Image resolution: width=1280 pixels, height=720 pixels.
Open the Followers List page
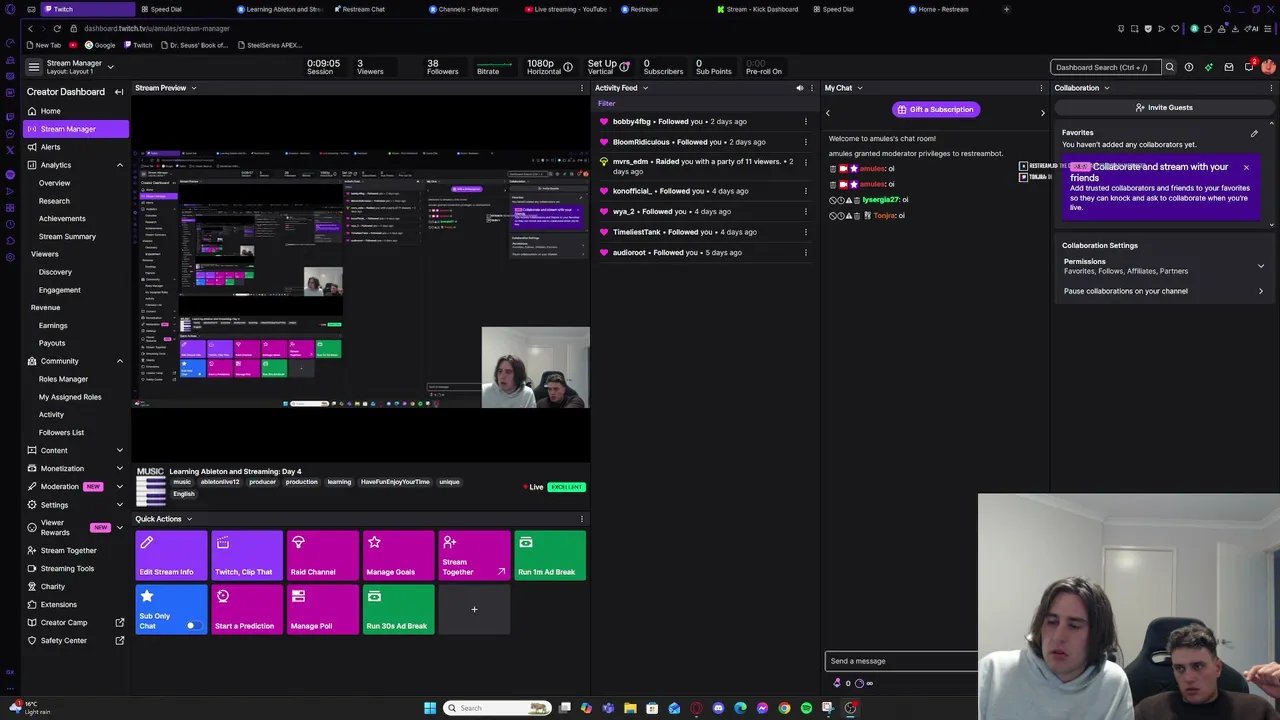tap(61, 433)
